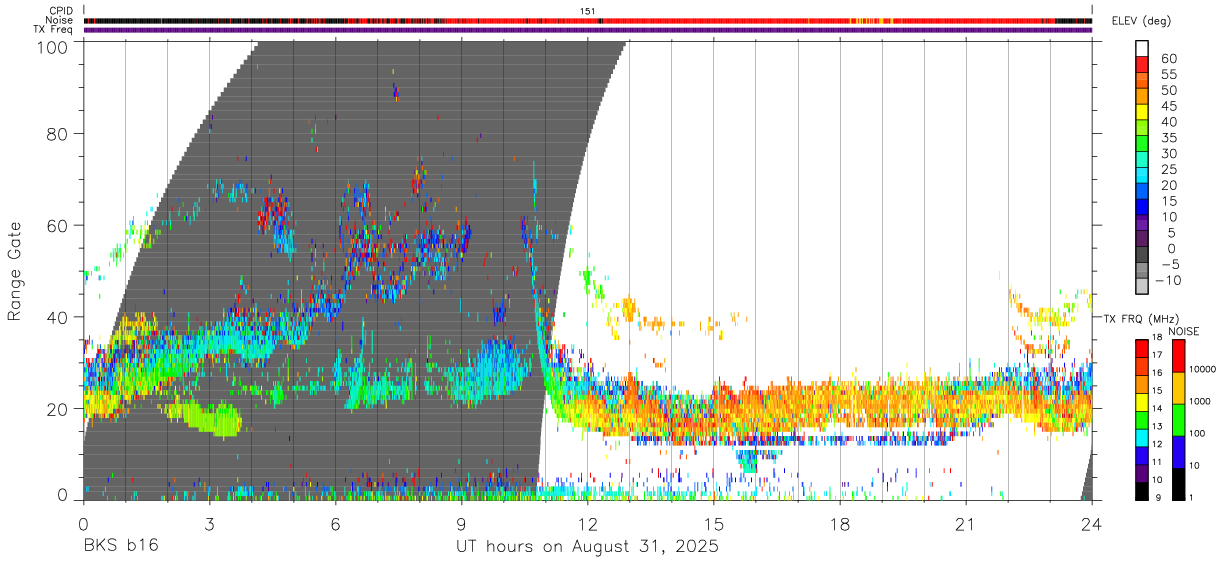The height and width of the screenshot is (567, 1228).
Task: Pick the red top segment of NOISE colorbar
Action: click(x=1177, y=356)
